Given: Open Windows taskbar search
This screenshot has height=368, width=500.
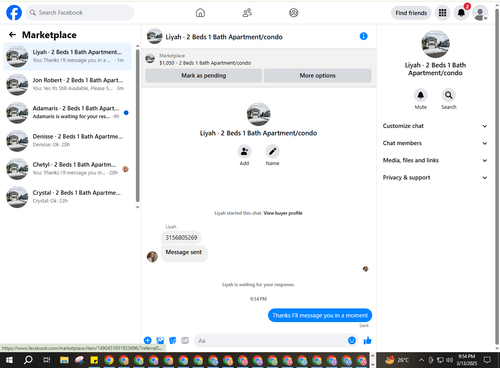Looking at the screenshot, I should click(x=28, y=360).
